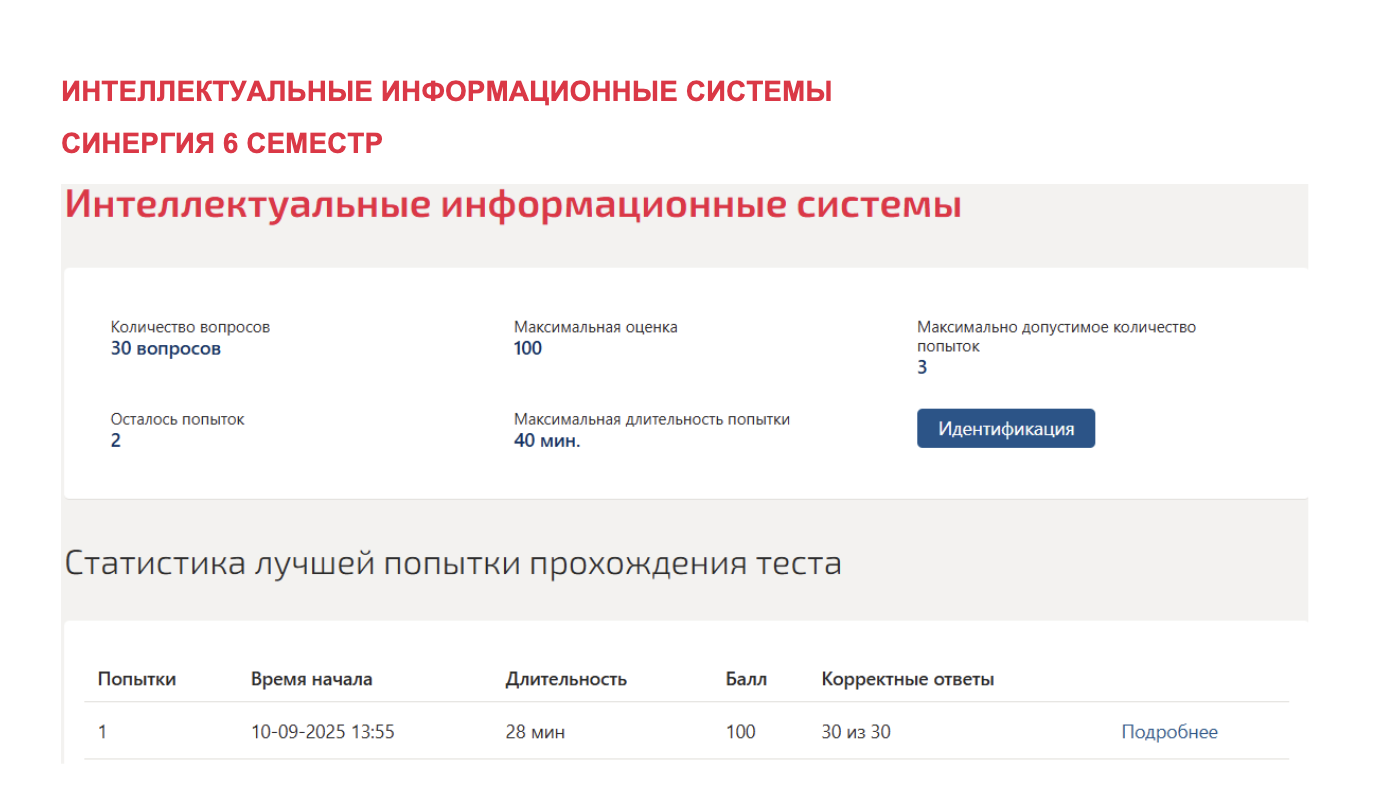
Task: Select the Балл column header
Action: [x=746, y=680]
